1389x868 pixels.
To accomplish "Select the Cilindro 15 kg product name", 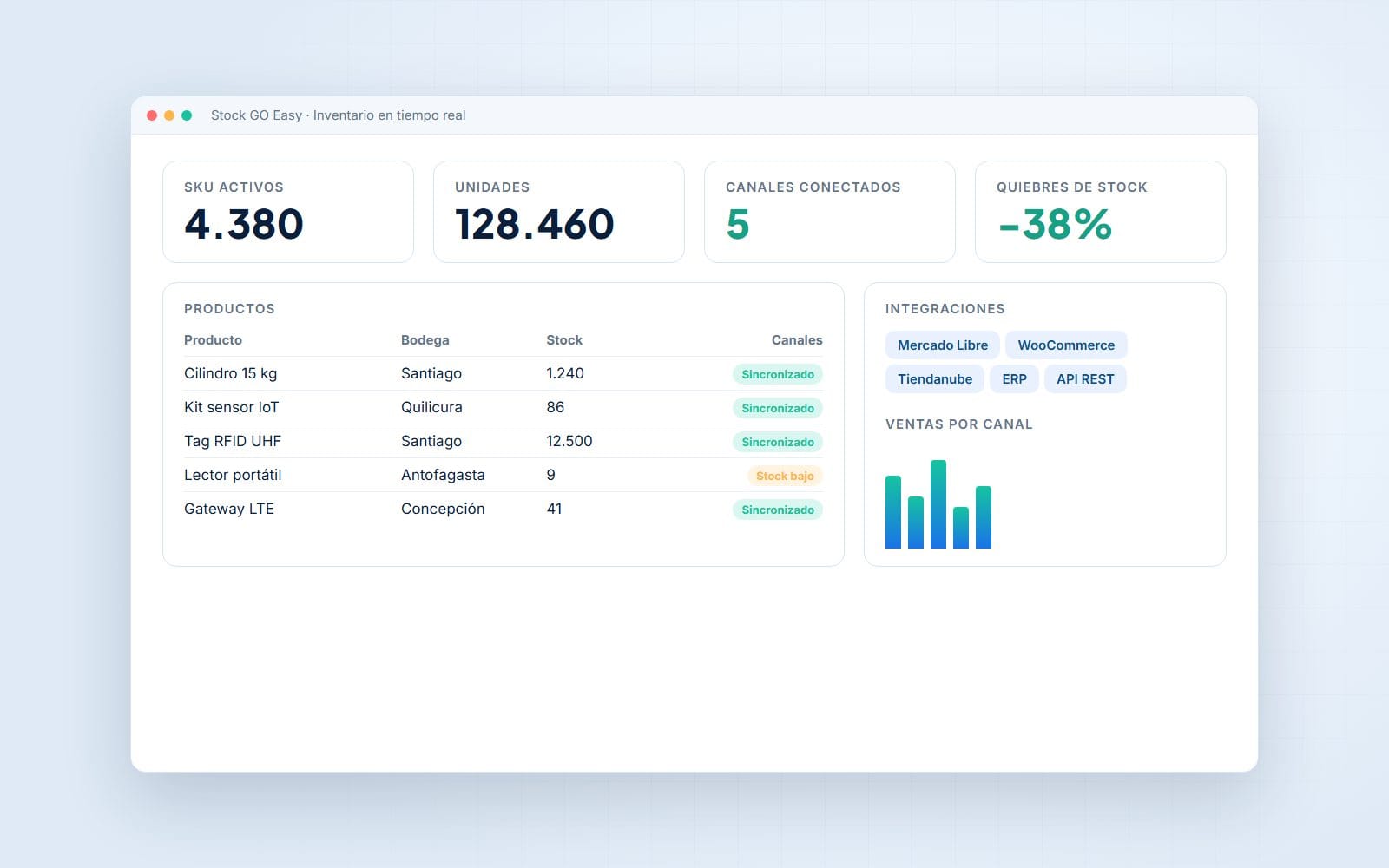I will coord(231,373).
